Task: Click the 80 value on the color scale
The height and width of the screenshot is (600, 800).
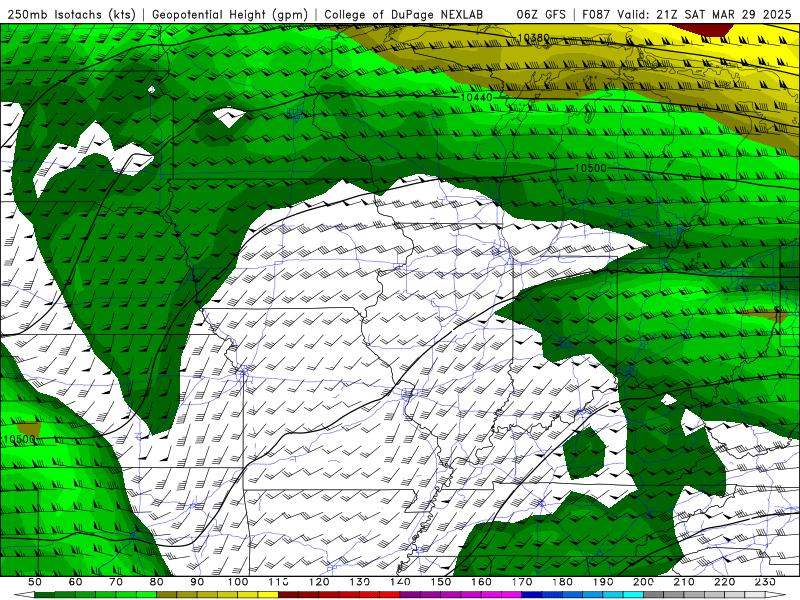Action: (157, 582)
